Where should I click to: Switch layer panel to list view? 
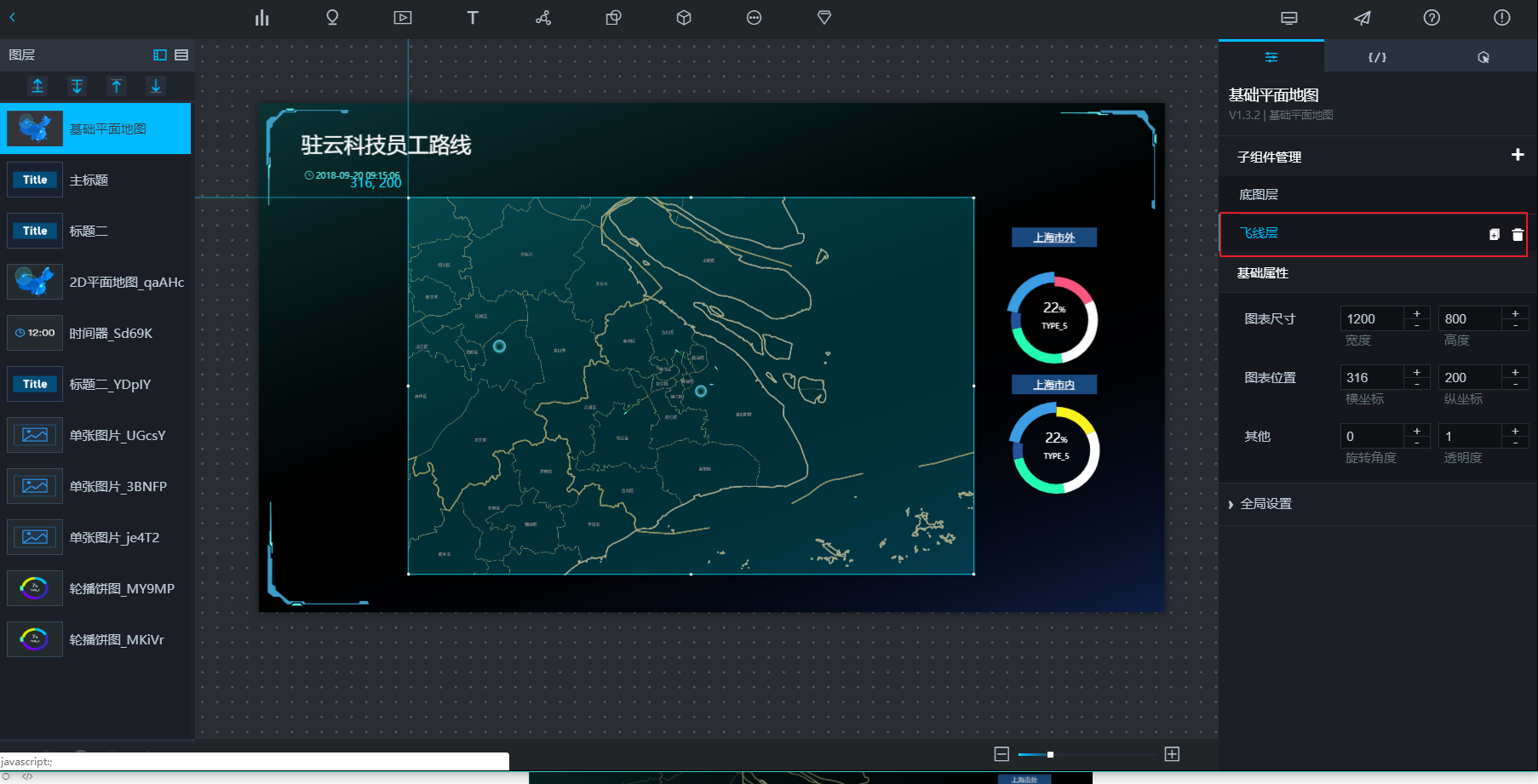click(x=181, y=55)
